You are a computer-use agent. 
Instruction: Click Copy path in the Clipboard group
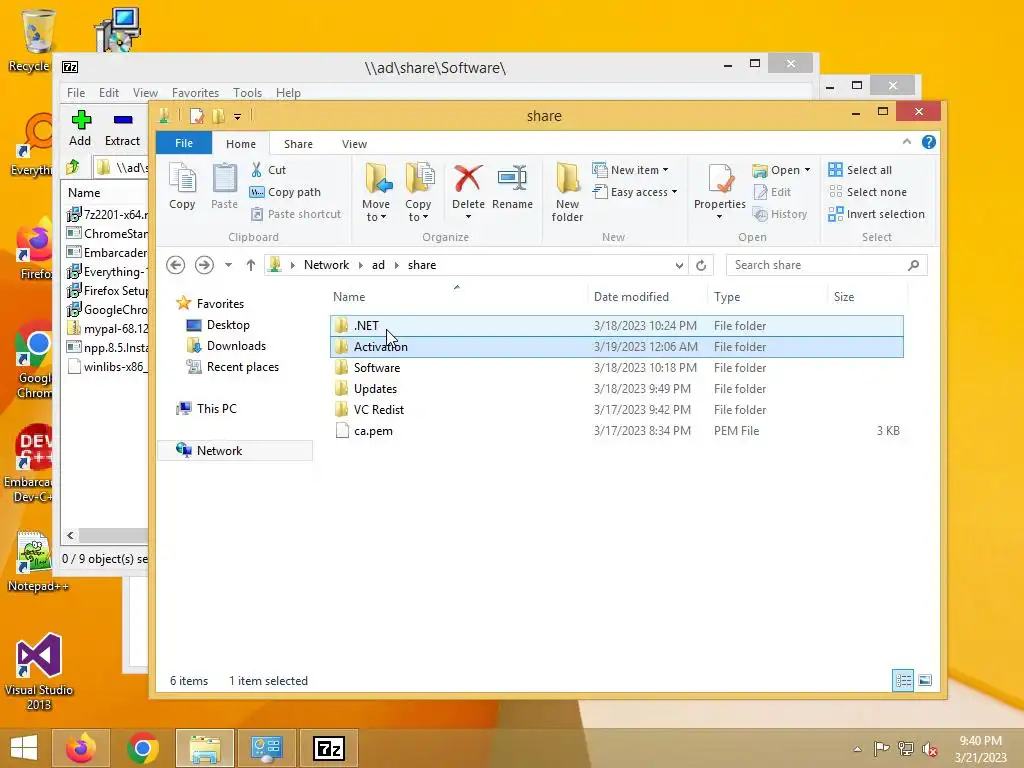coord(285,192)
